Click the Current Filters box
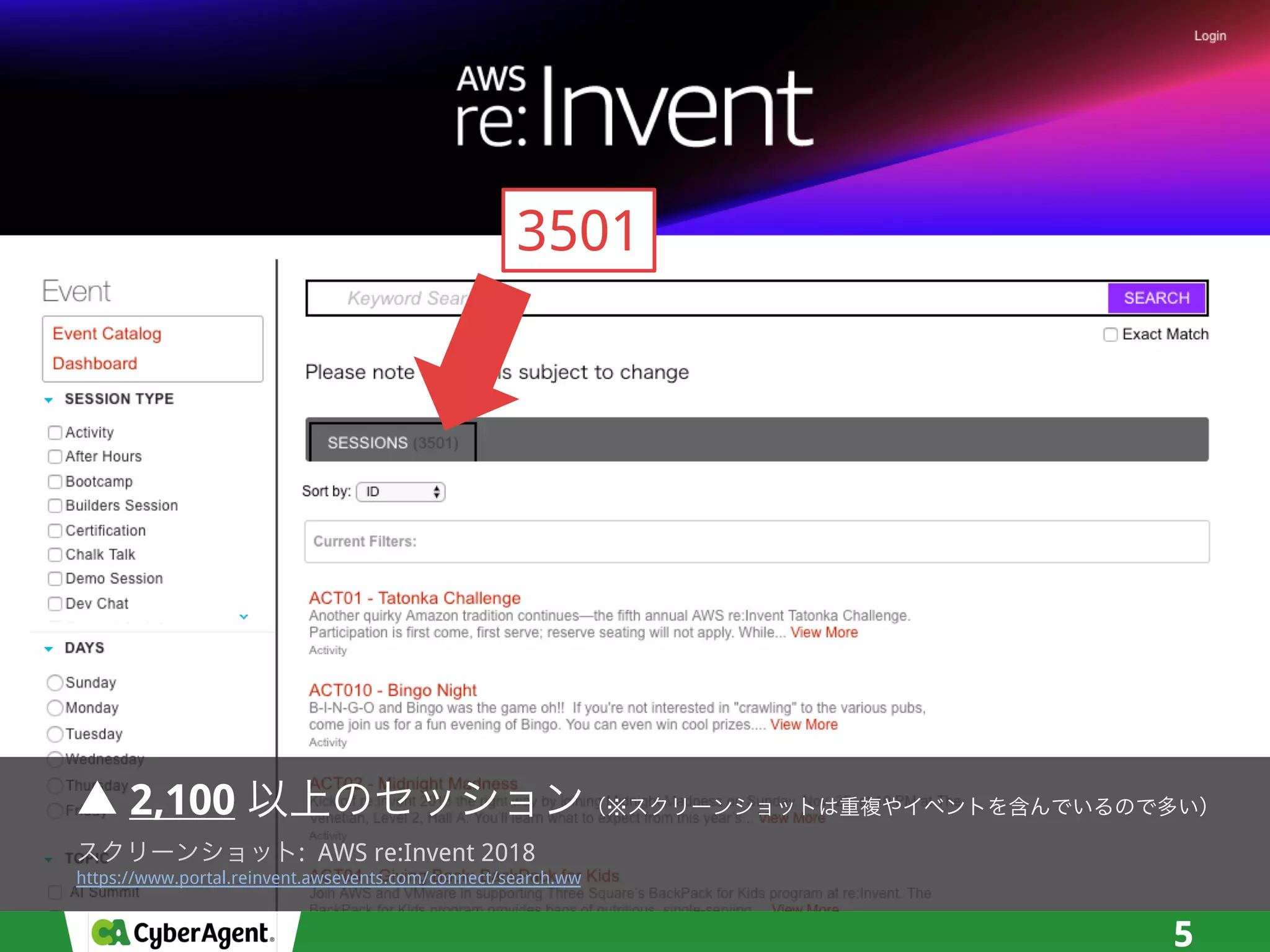This screenshot has height=952, width=1270. tap(757, 542)
